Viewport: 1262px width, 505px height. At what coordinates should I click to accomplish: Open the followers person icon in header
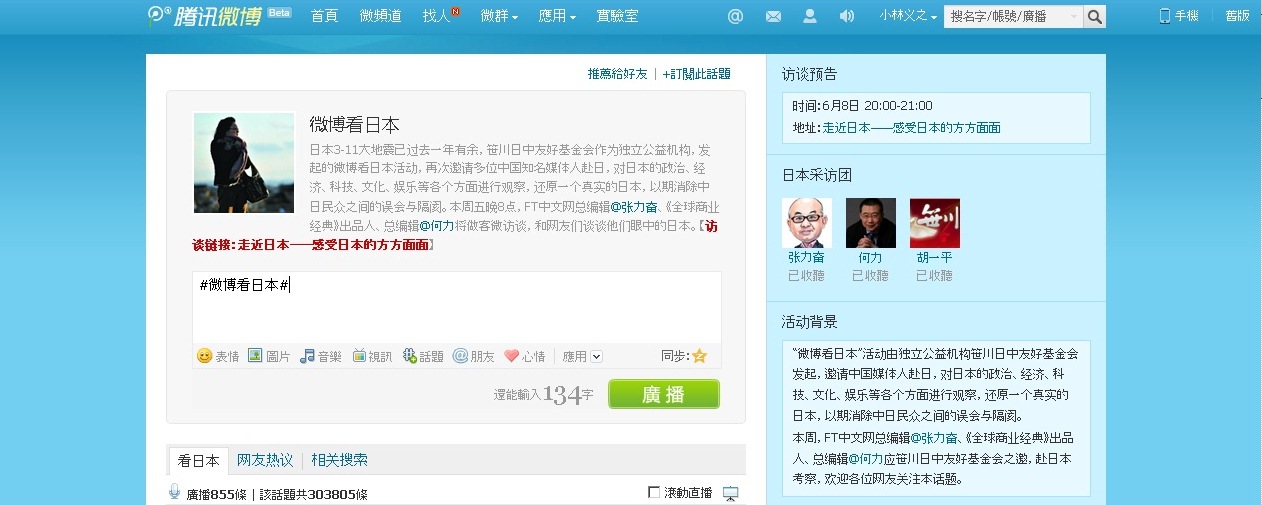810,16
